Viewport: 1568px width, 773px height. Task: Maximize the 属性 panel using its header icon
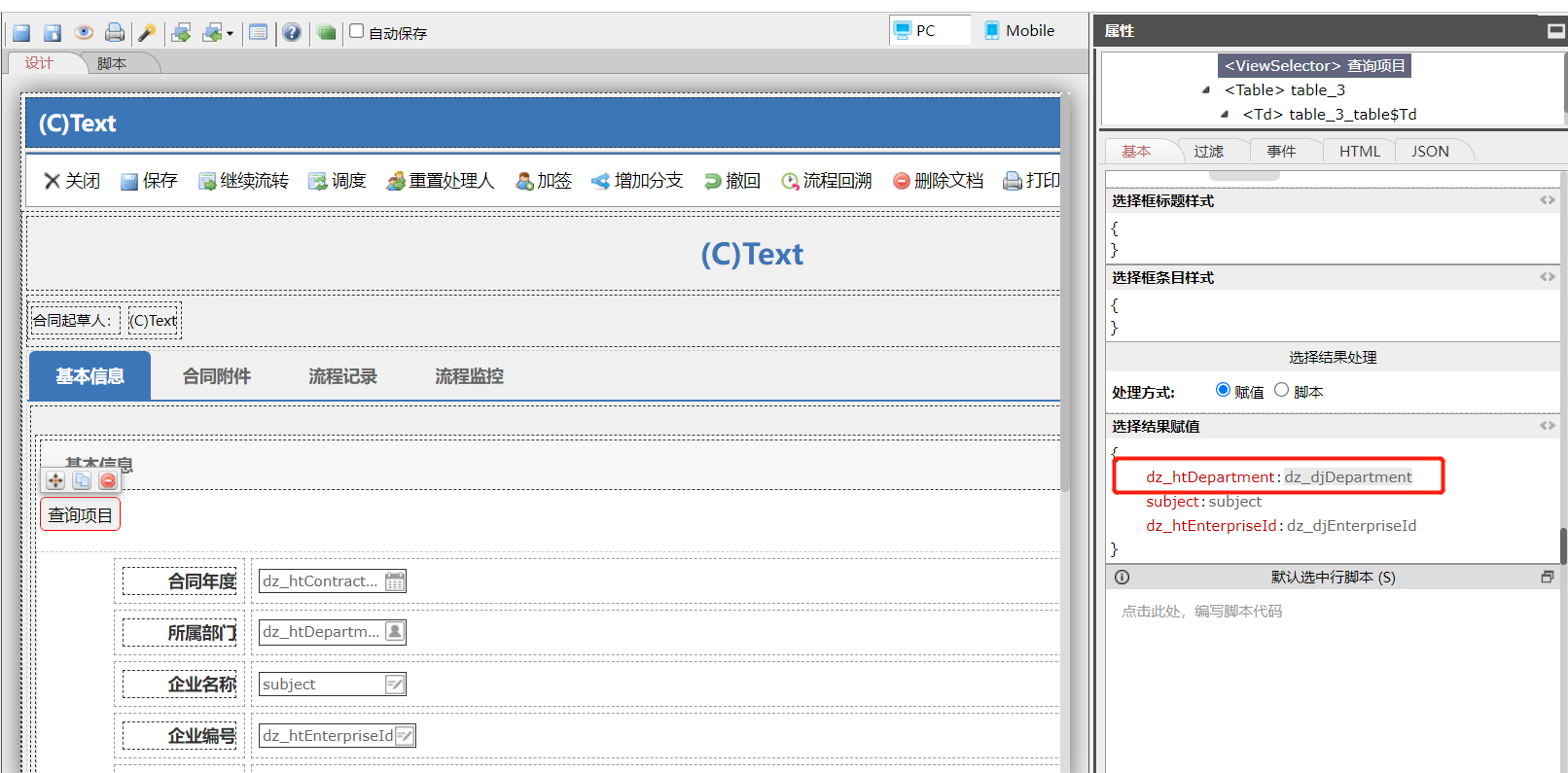click(1556, 31)
